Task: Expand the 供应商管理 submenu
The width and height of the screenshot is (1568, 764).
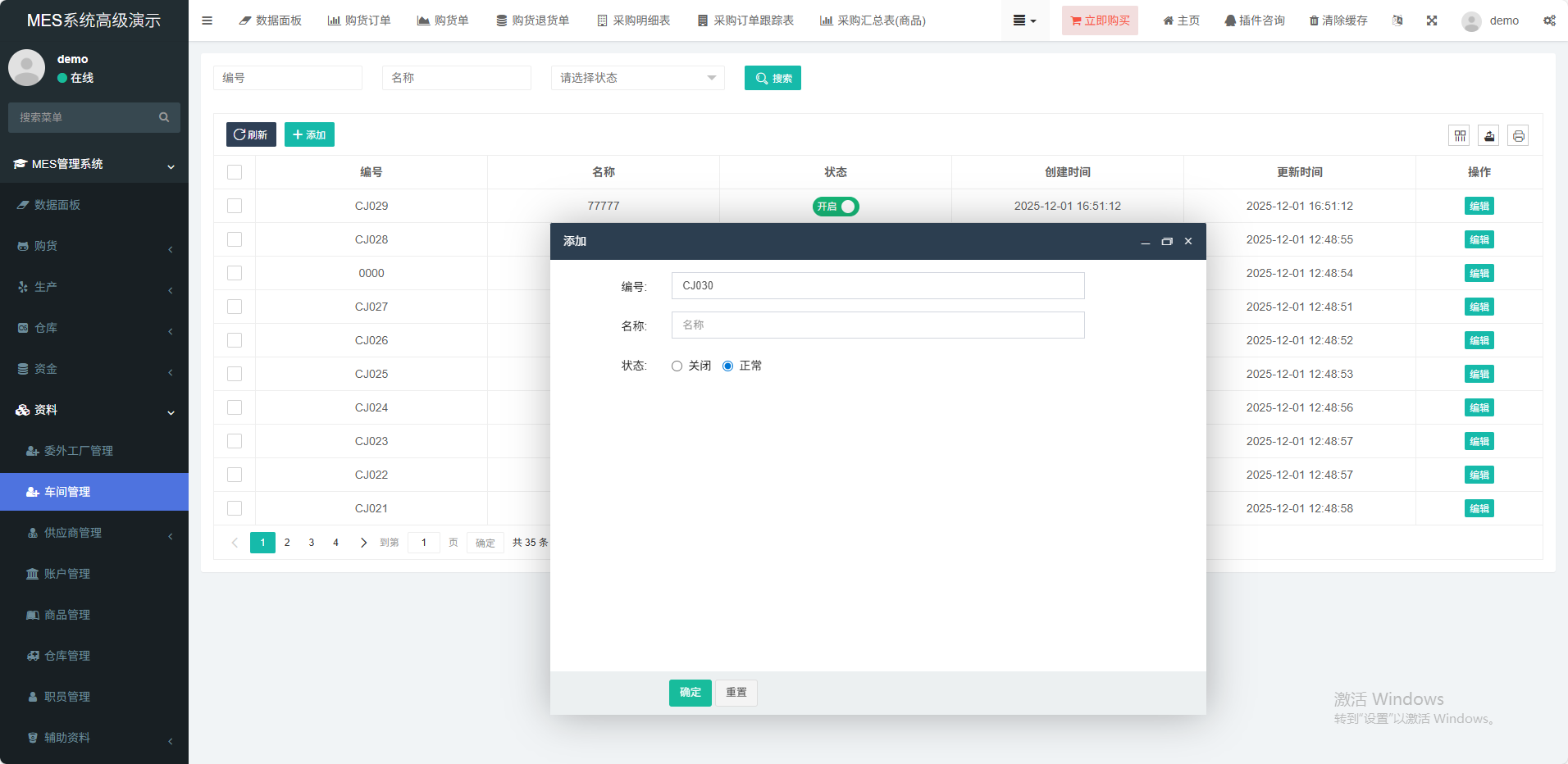Action: (94, 533)
